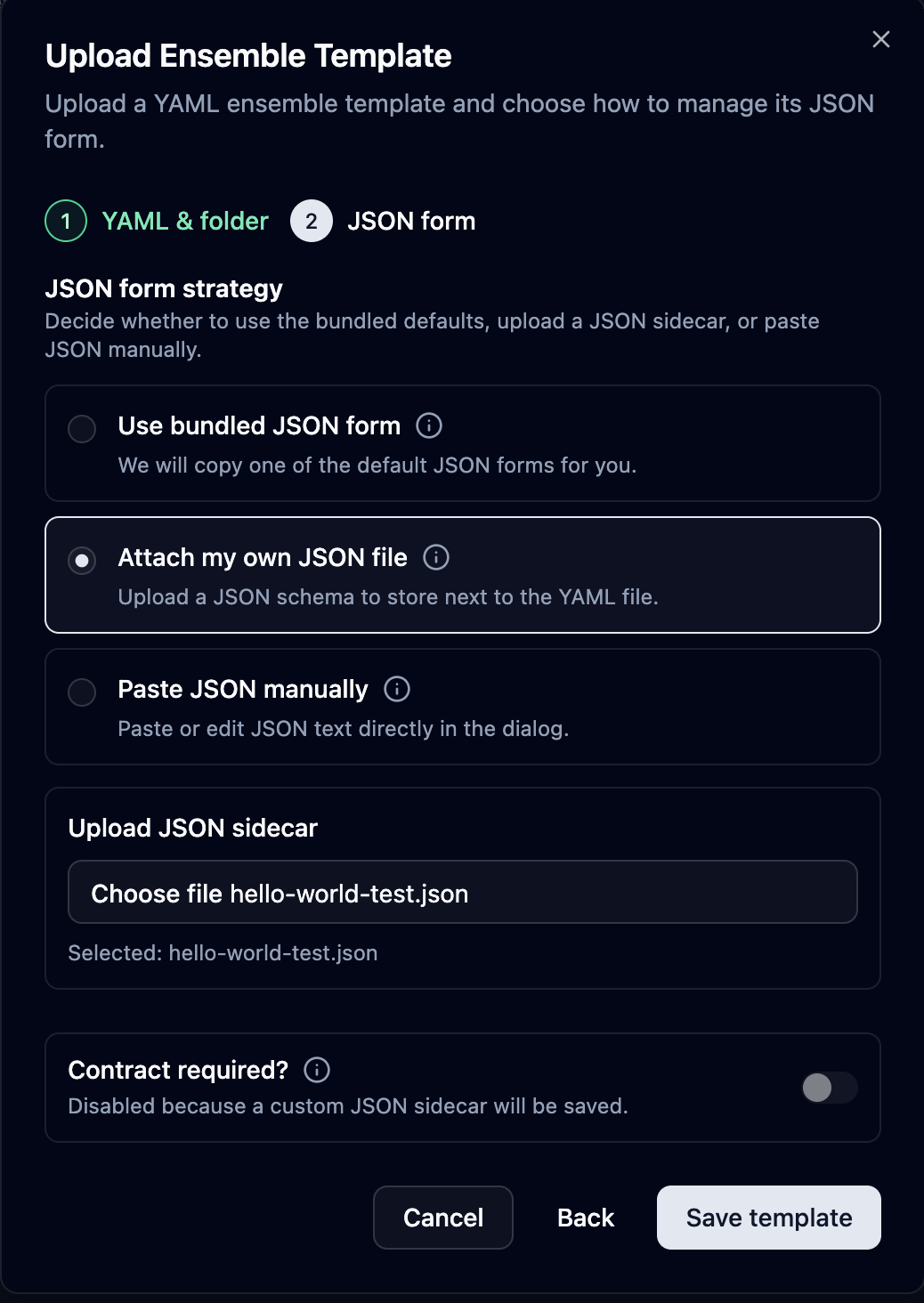Screen dimensions: 924x1303
Task: Select the Paste JSON manually radio button
Action: 82,692
